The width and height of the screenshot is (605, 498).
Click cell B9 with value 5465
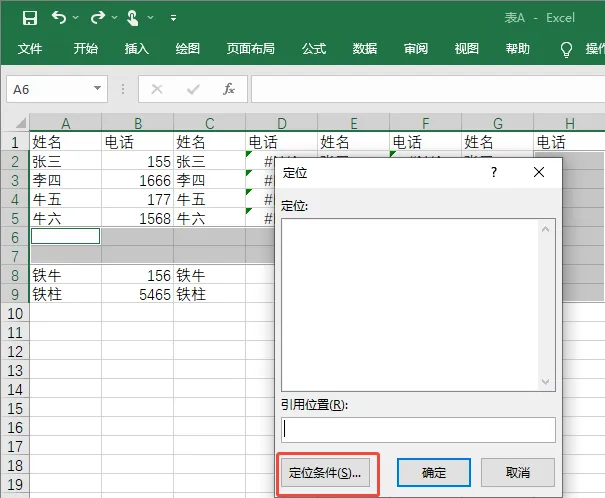click(138, 294)
